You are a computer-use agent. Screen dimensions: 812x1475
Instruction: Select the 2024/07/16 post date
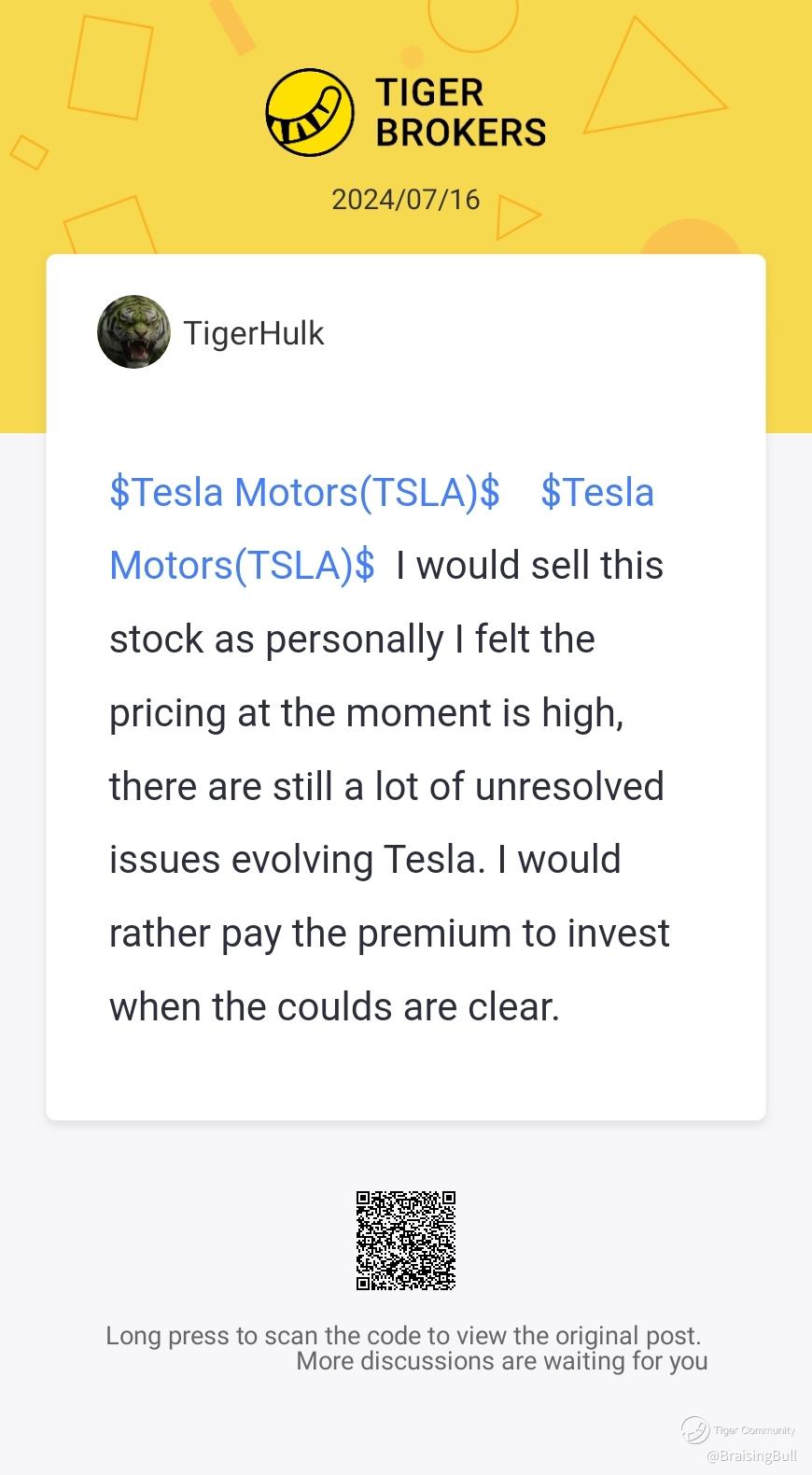pyautogui.click(x=406, y=199)
